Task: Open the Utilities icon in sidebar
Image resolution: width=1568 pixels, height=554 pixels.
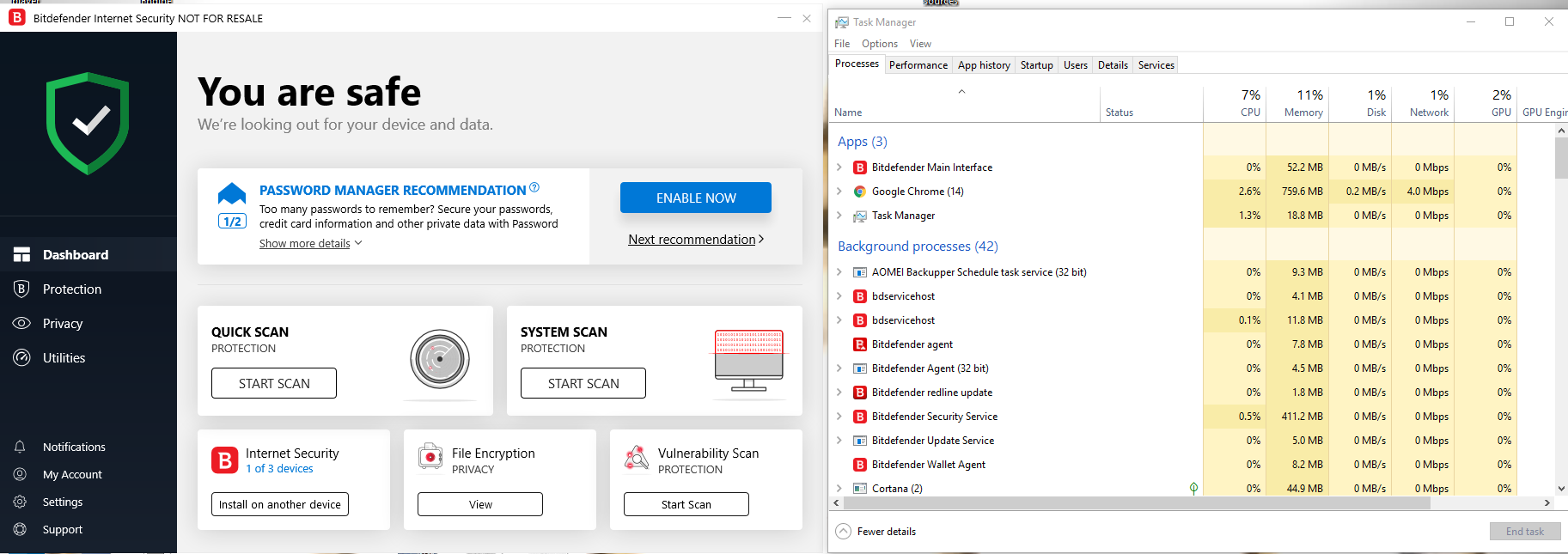Action: (x=21, y=358)
